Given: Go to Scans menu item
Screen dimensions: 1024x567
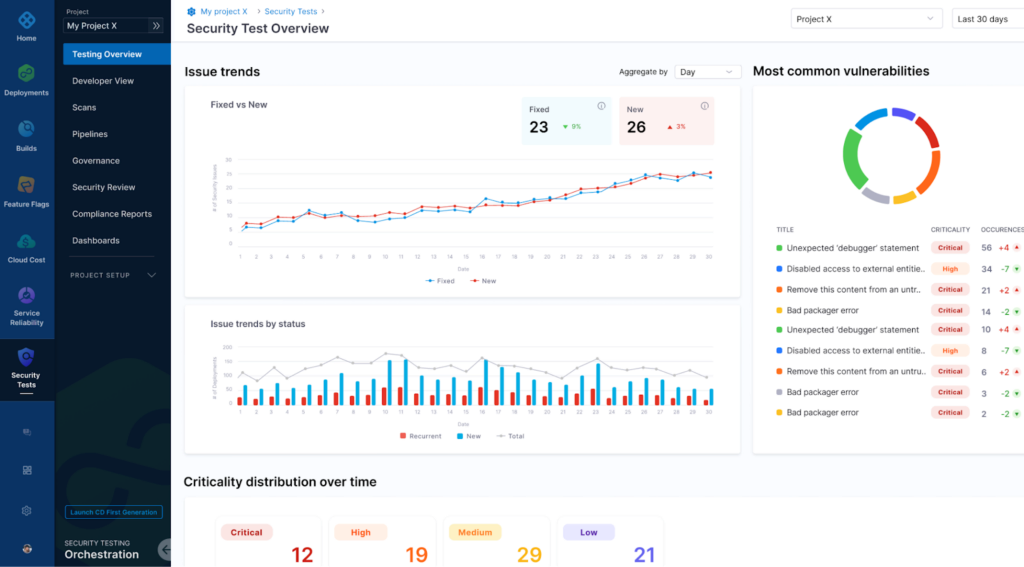Looking at the screenshot, I should [84, 107].
